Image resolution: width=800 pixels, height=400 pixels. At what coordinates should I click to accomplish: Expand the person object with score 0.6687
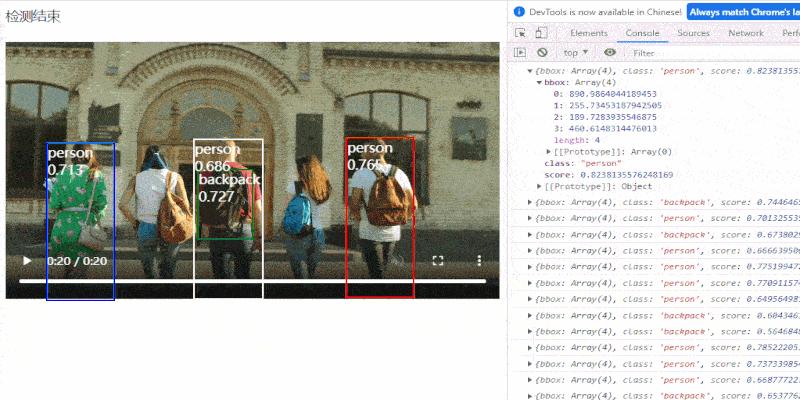point(530,380)
